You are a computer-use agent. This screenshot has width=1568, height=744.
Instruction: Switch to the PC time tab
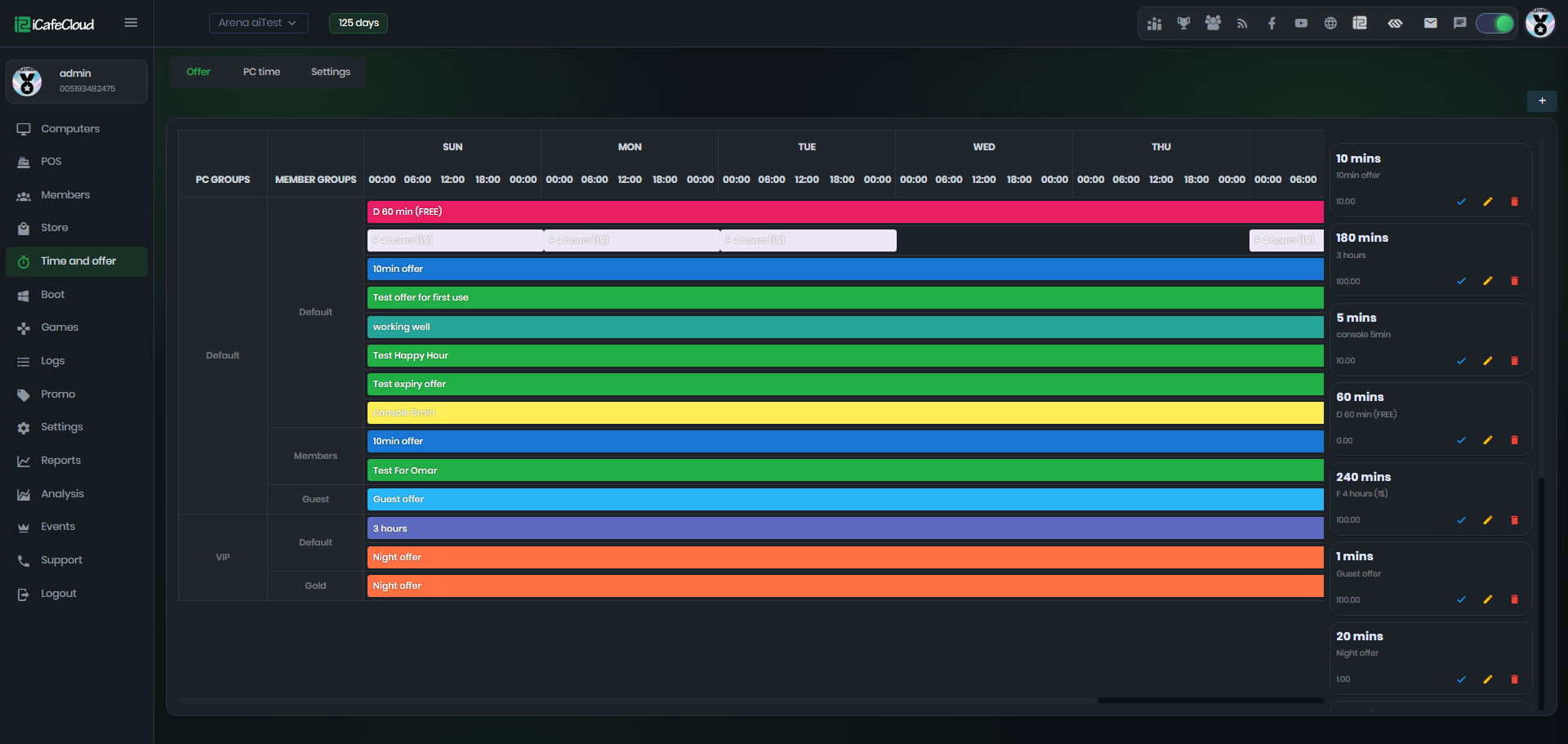[x=261, y=72]
